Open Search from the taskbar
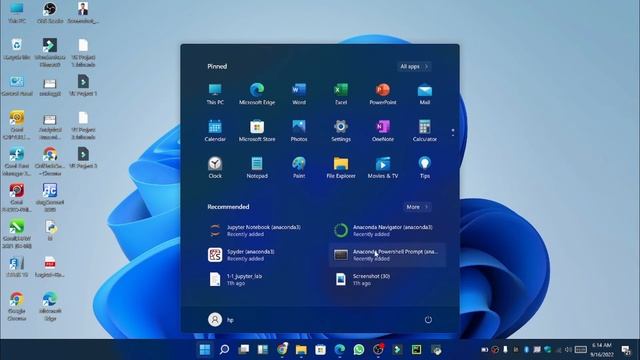 (224, 349)
